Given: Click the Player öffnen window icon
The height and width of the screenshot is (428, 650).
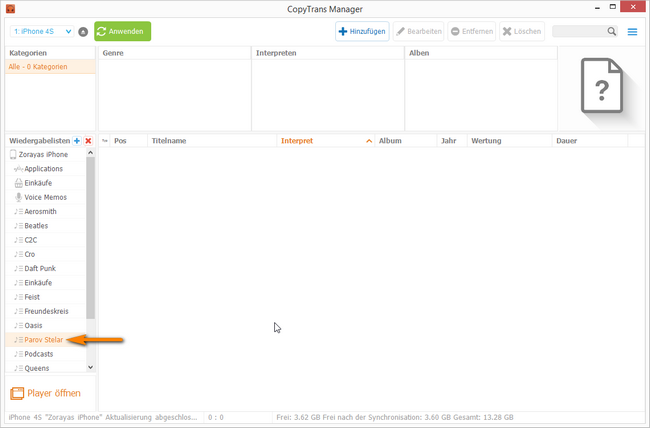Looking at the screenshot, I should pos(17,393).
